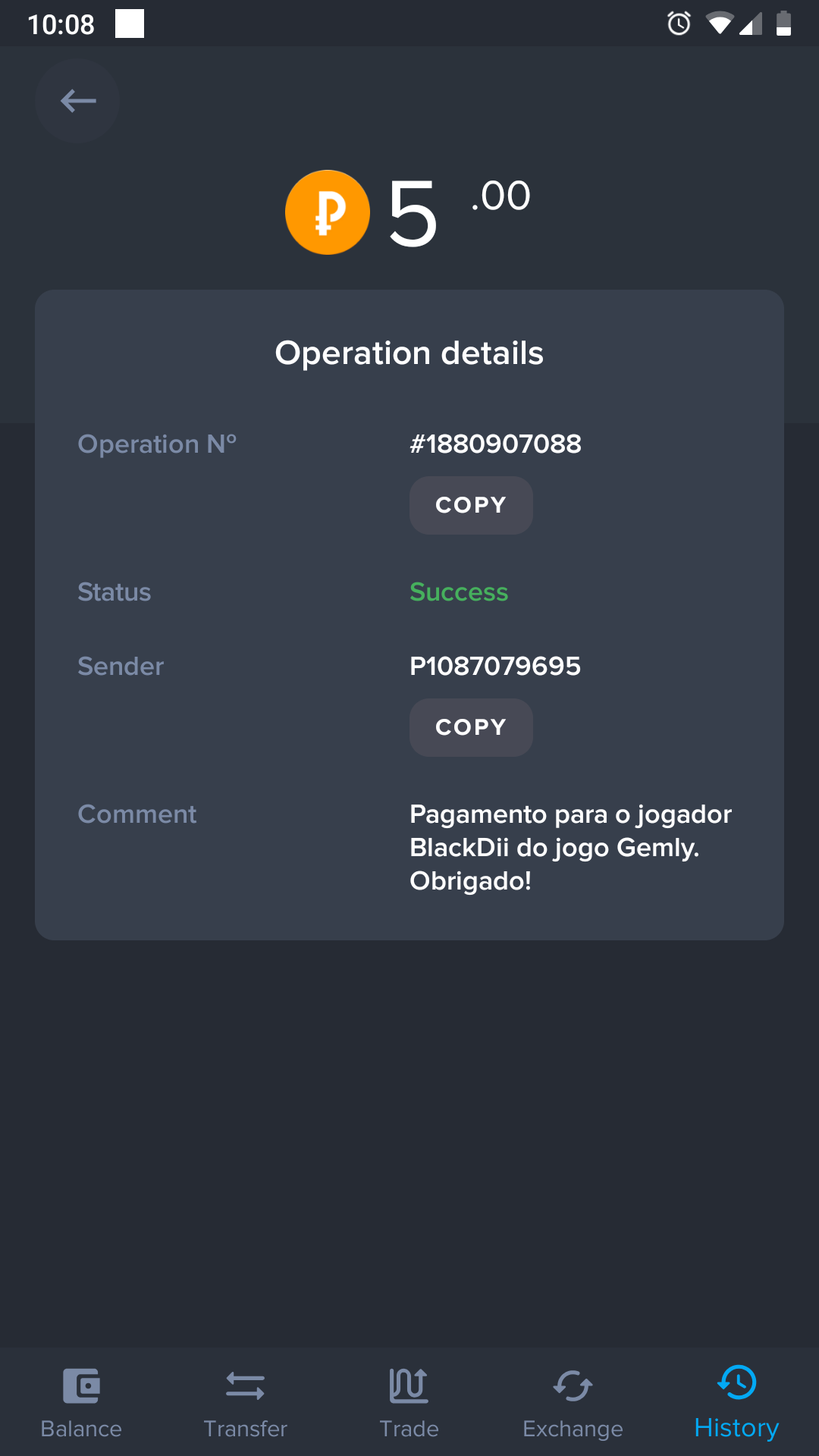The width and height of the screenshot is (819, 1456).
Task: Switch to the Transfer tab label
Action: [245, 1429]
